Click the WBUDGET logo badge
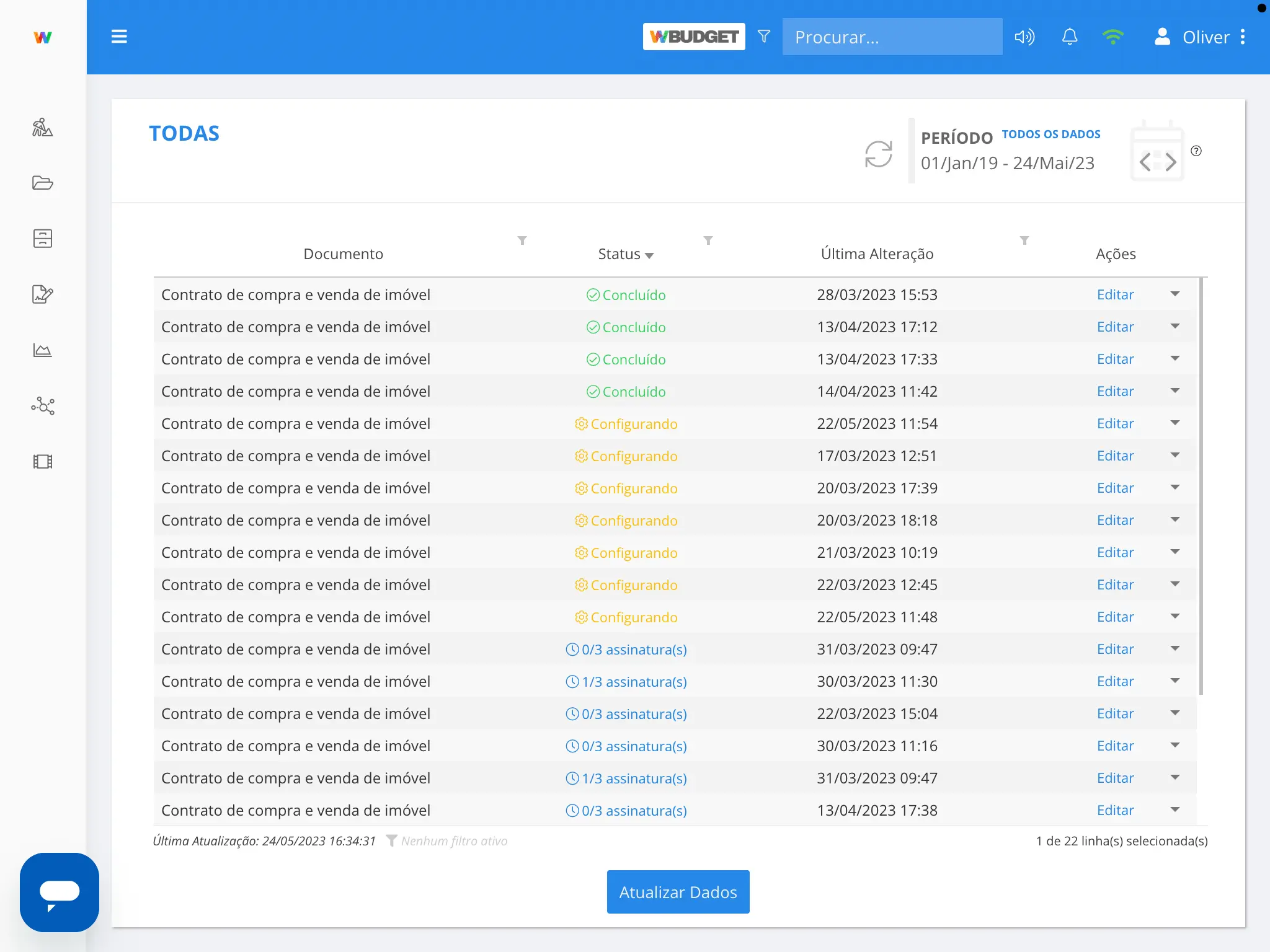 point(694,37)
